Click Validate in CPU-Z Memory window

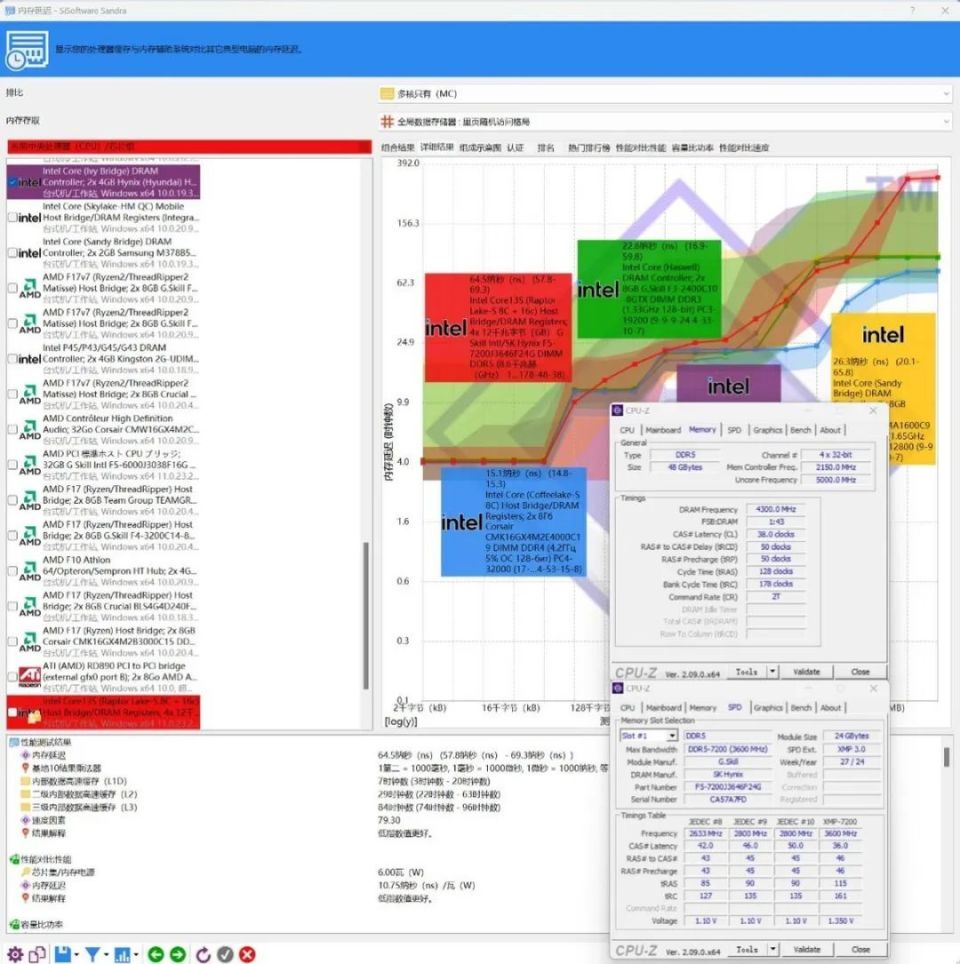point(806,672)
